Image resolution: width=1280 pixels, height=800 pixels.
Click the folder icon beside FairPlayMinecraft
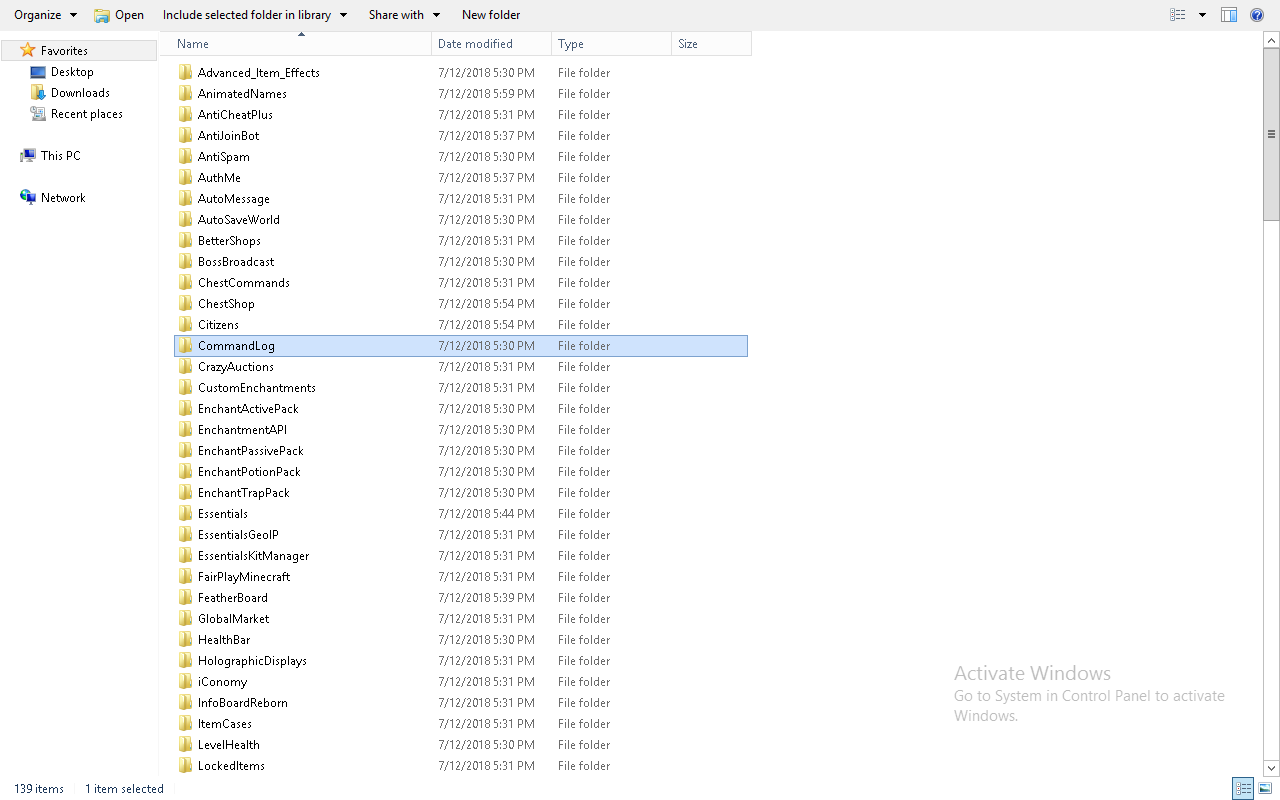click(185, 576)
